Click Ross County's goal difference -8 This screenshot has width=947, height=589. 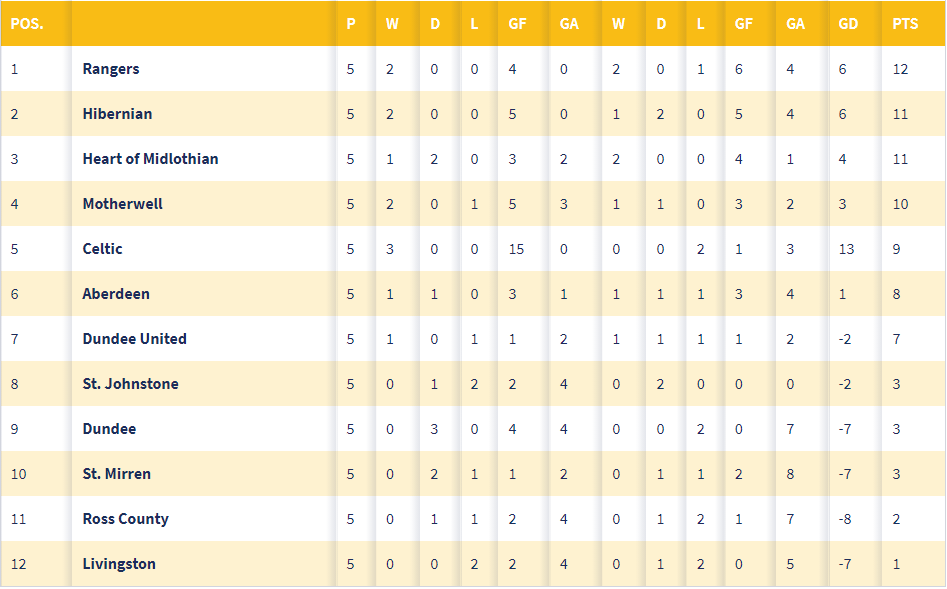845,519
